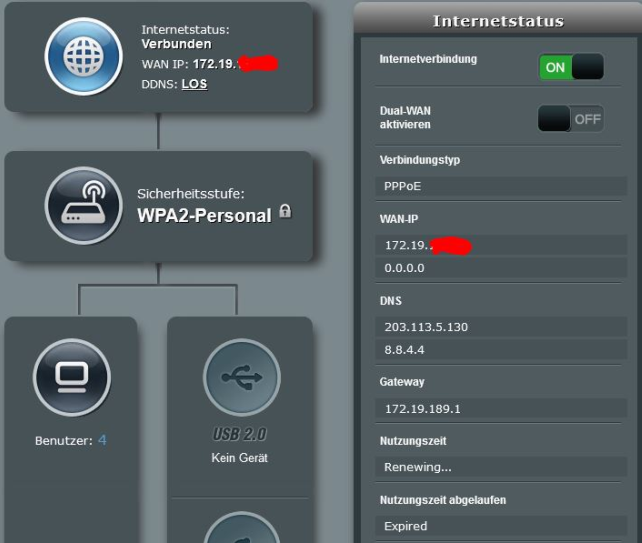642x543 pixels.
Task: Click the Benutzer count 4
Action: (102, 440)
